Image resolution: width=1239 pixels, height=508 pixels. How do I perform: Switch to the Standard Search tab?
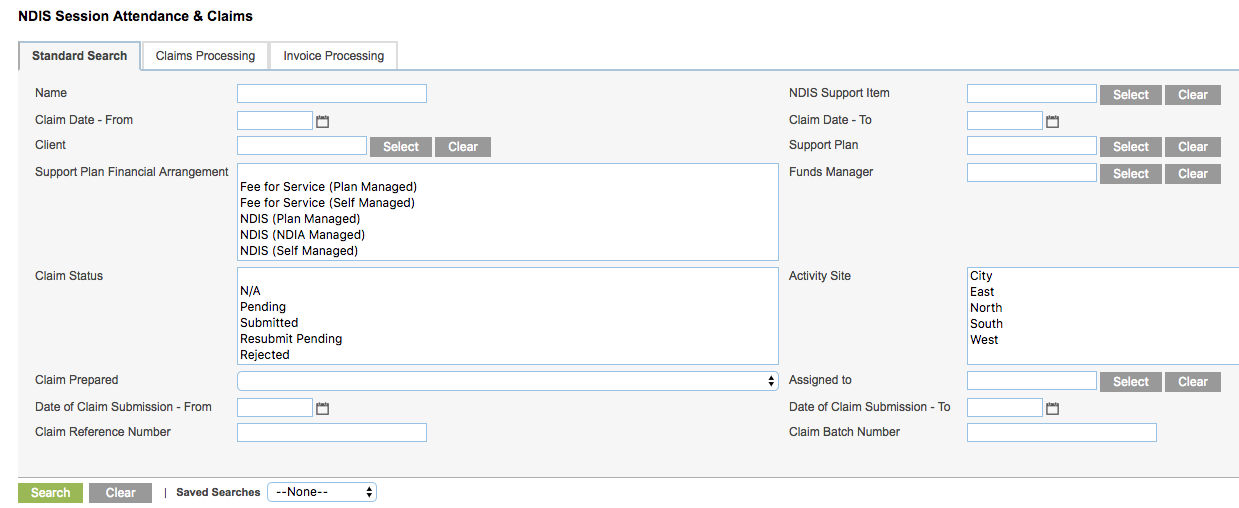[x=80, y=56]
